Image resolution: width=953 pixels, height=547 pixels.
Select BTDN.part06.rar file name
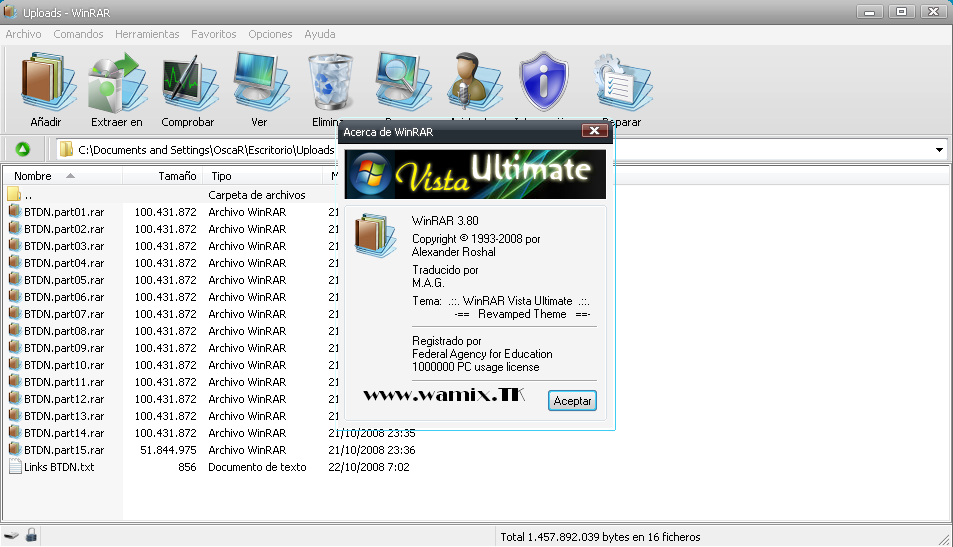coord(64,297)
